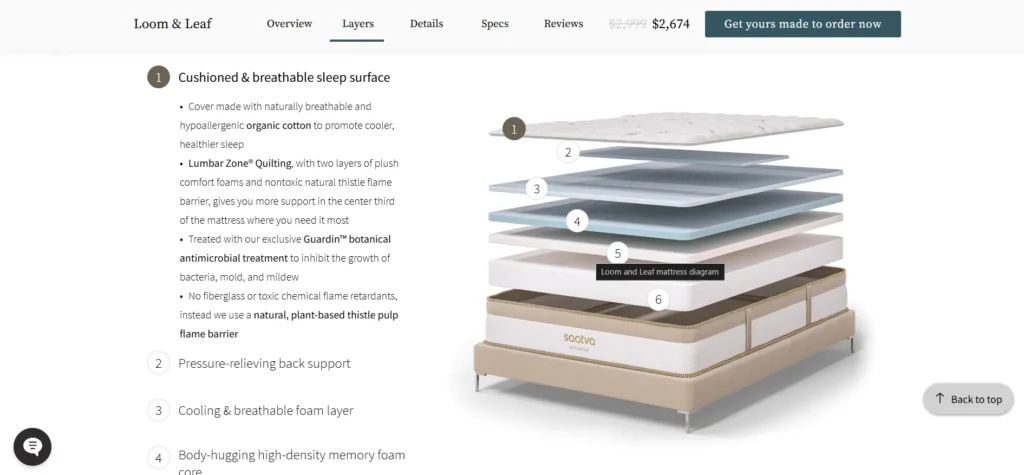1024x475 pixels.
Task: Click the Saatva mattress diagram image
Action: (x=666, y=271)
